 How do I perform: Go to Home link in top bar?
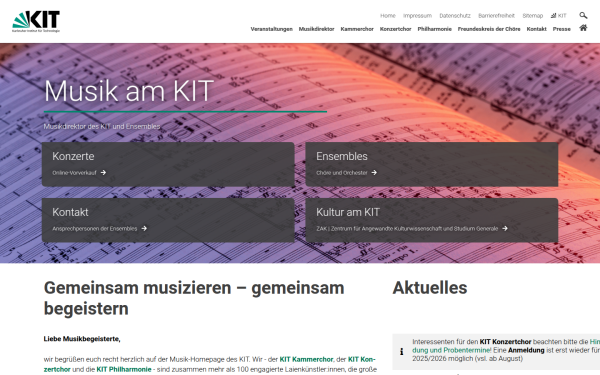pos(388,16)
